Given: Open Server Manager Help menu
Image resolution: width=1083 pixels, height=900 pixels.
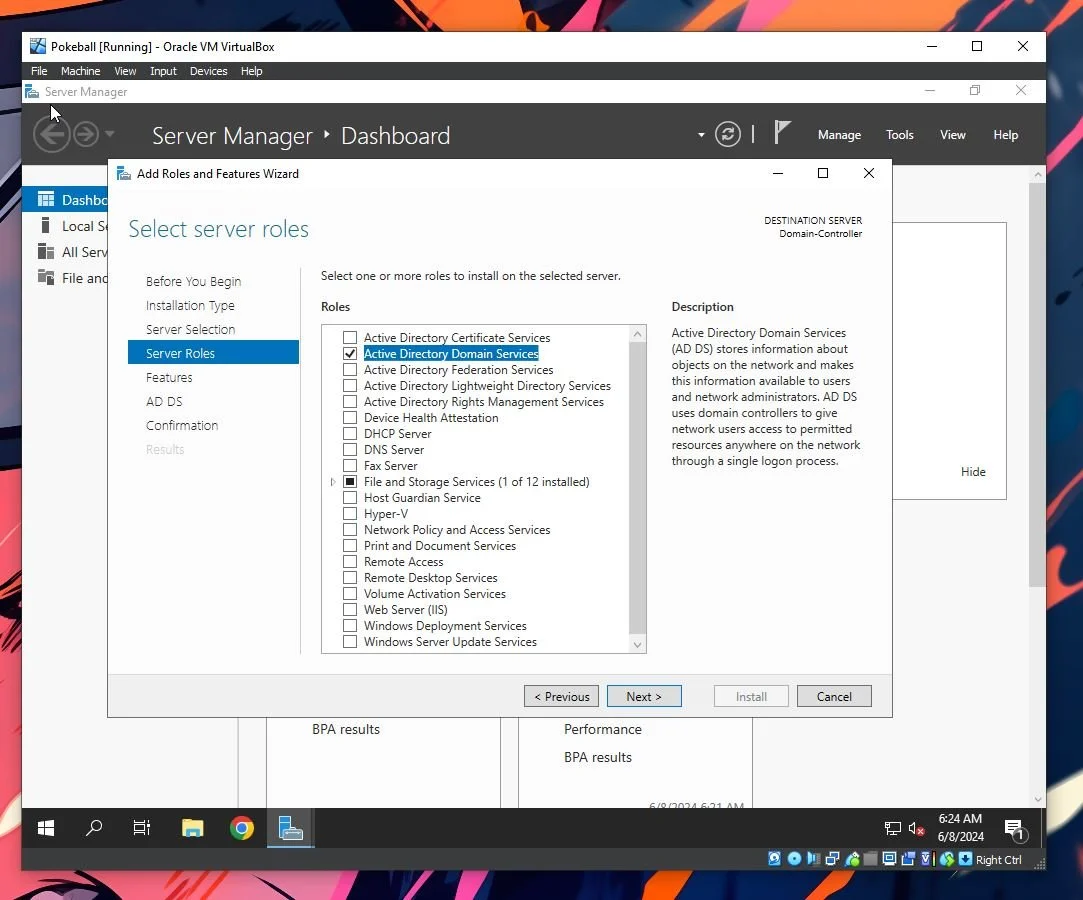Looking at the screenshot, I should [1006, 135].
